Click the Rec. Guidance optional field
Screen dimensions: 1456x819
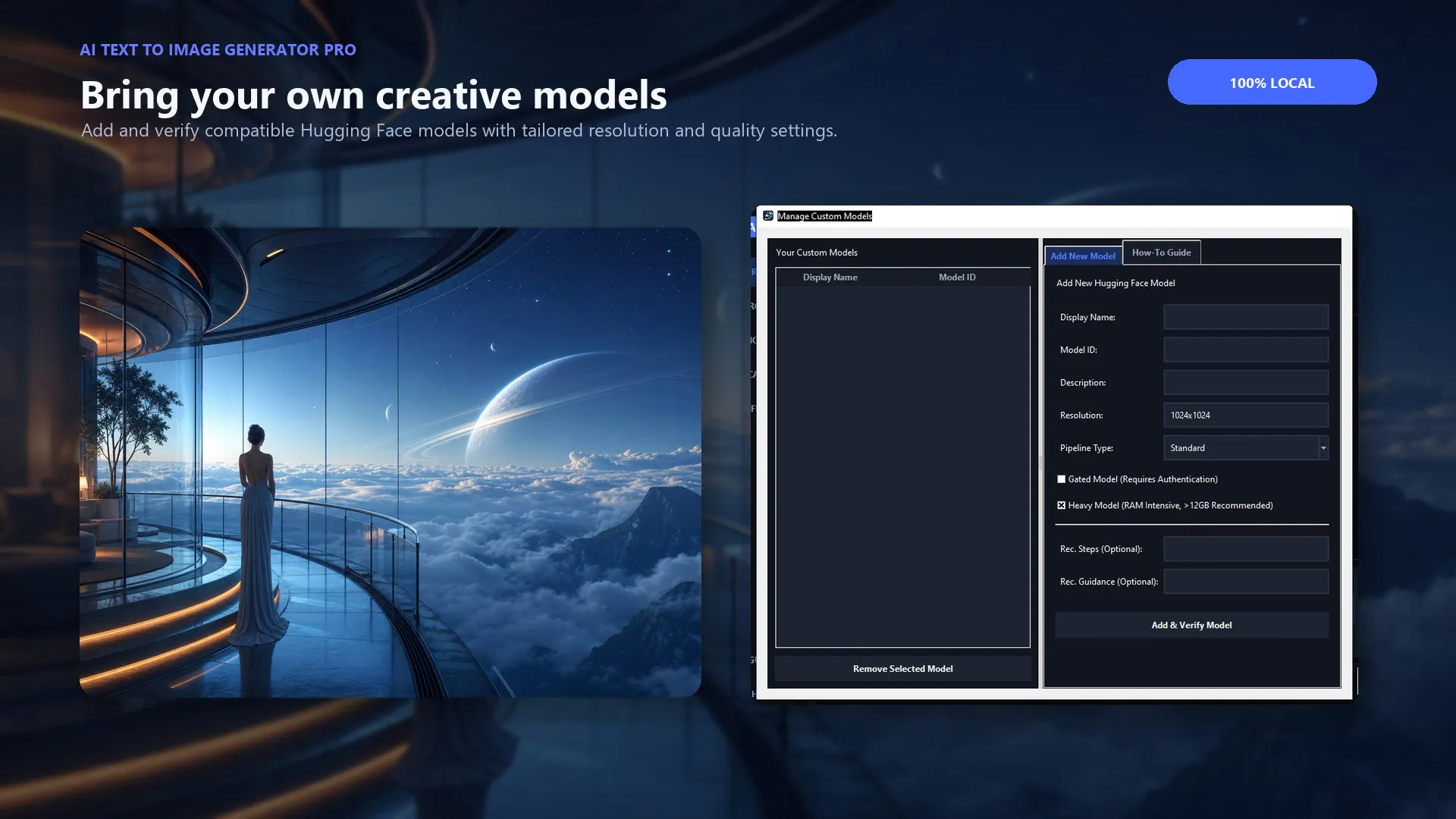pos(1246,582)
